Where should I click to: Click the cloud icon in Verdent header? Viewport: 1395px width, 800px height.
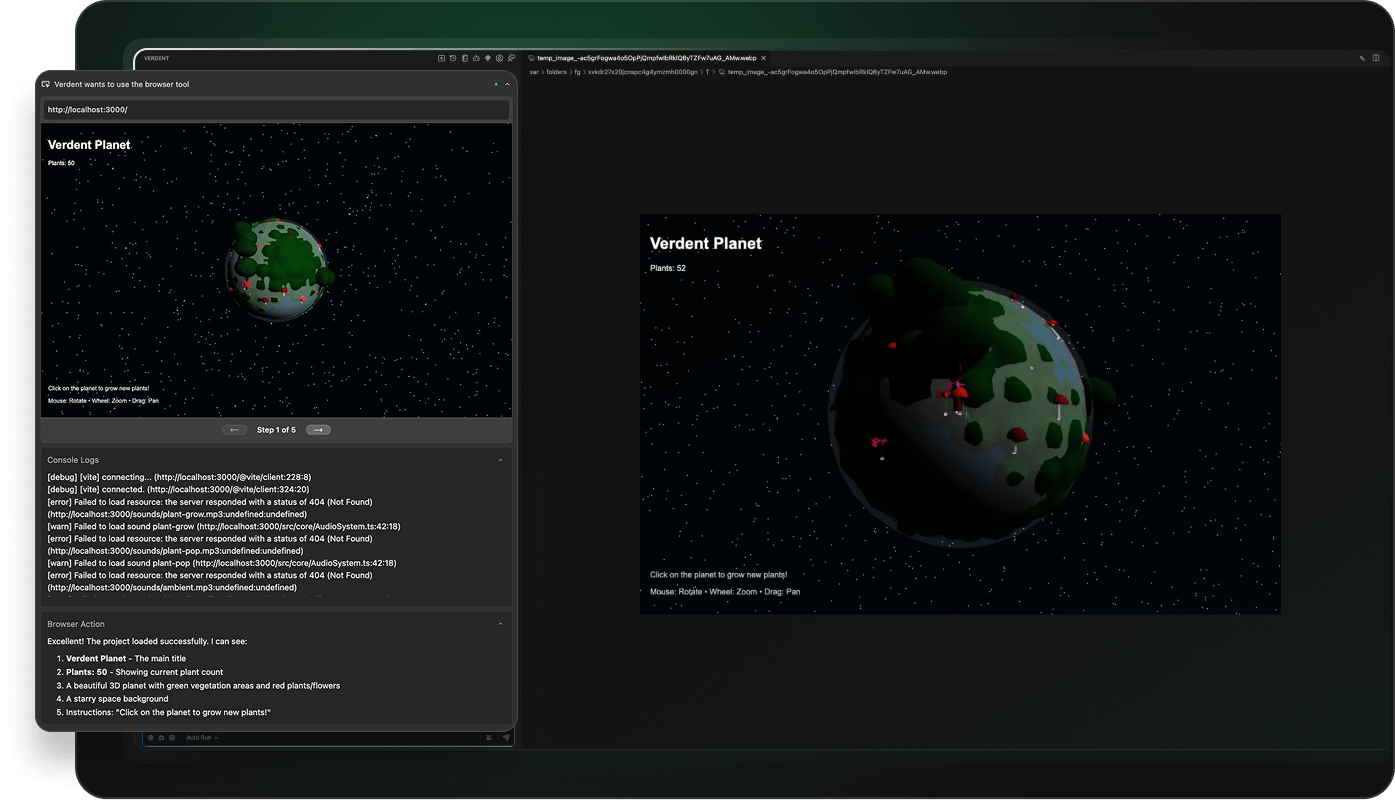coord(476,58)
